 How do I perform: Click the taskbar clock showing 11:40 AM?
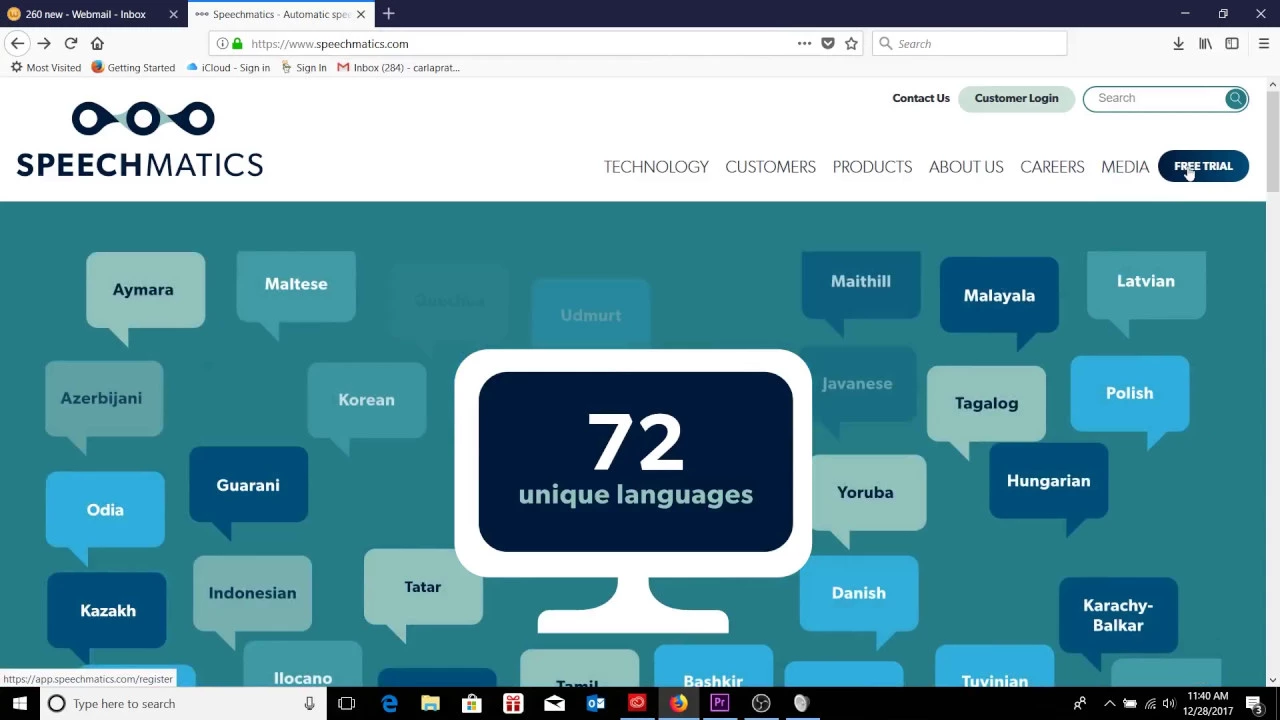click(1207, 704)
